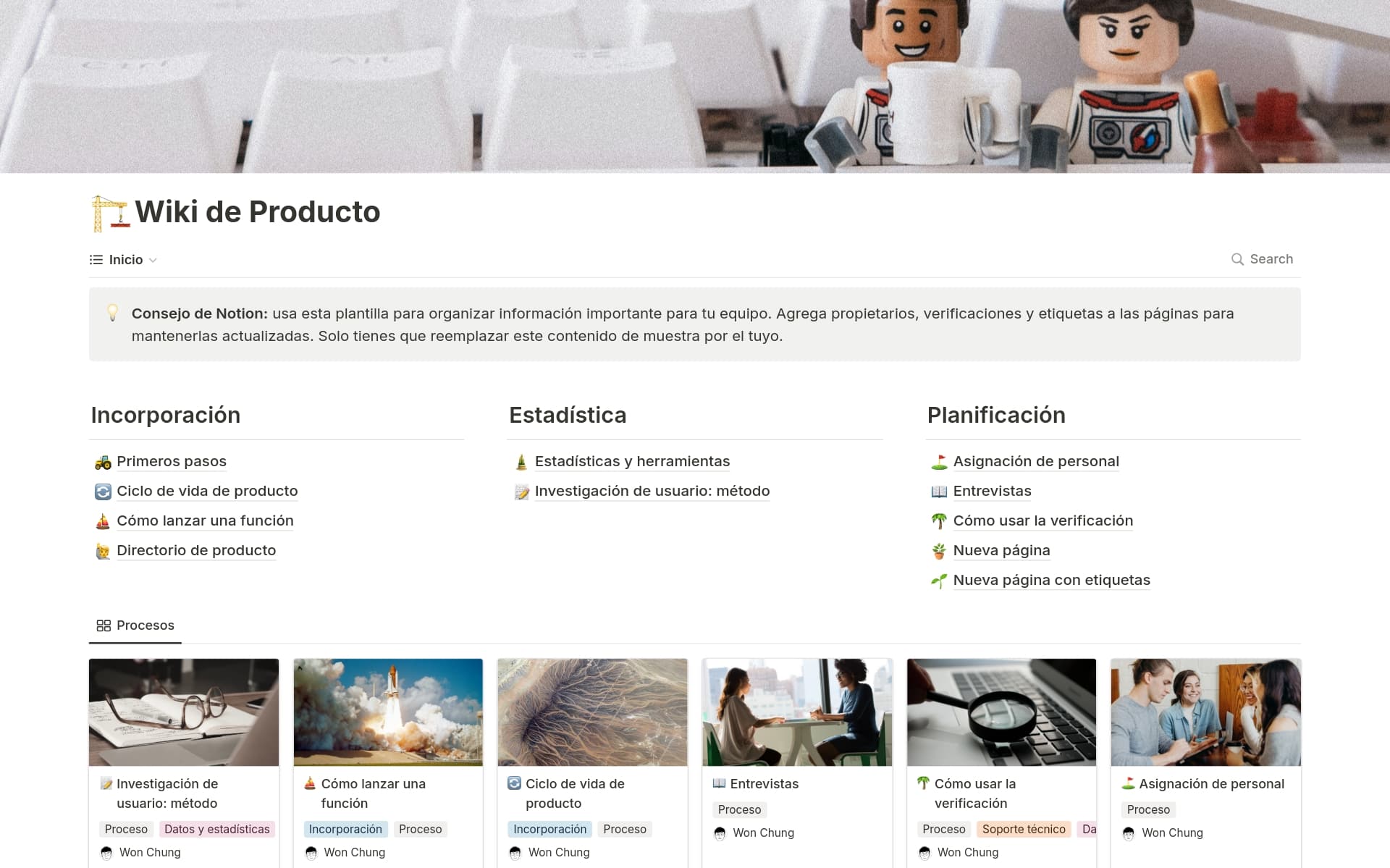Expand the Inicio view dropdown chevron
Viewport: 1390px width, 868px height.
[153, 260]
